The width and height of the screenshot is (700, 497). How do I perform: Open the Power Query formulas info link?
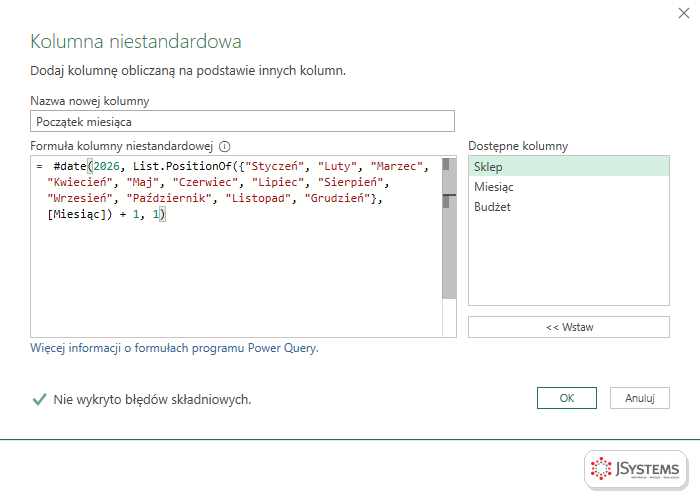(x=174, y=348)
